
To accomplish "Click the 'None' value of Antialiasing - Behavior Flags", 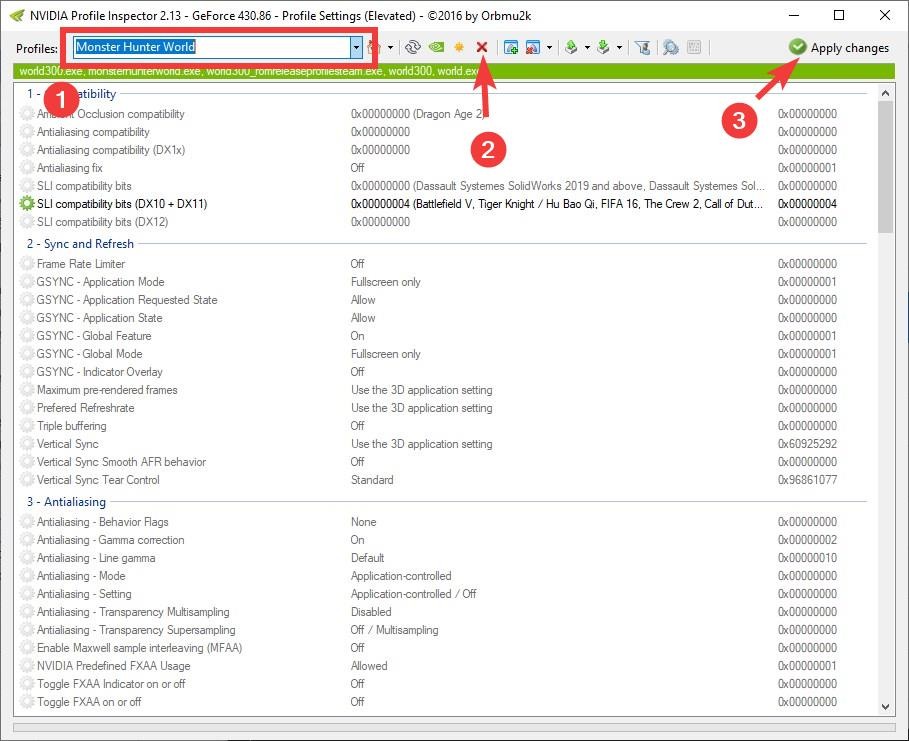I will [x=363, y=522].
